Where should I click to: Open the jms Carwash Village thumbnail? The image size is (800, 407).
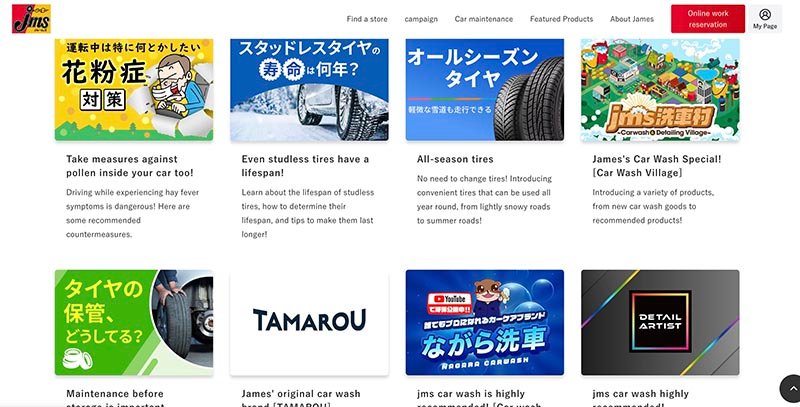(x=660, y=89)
